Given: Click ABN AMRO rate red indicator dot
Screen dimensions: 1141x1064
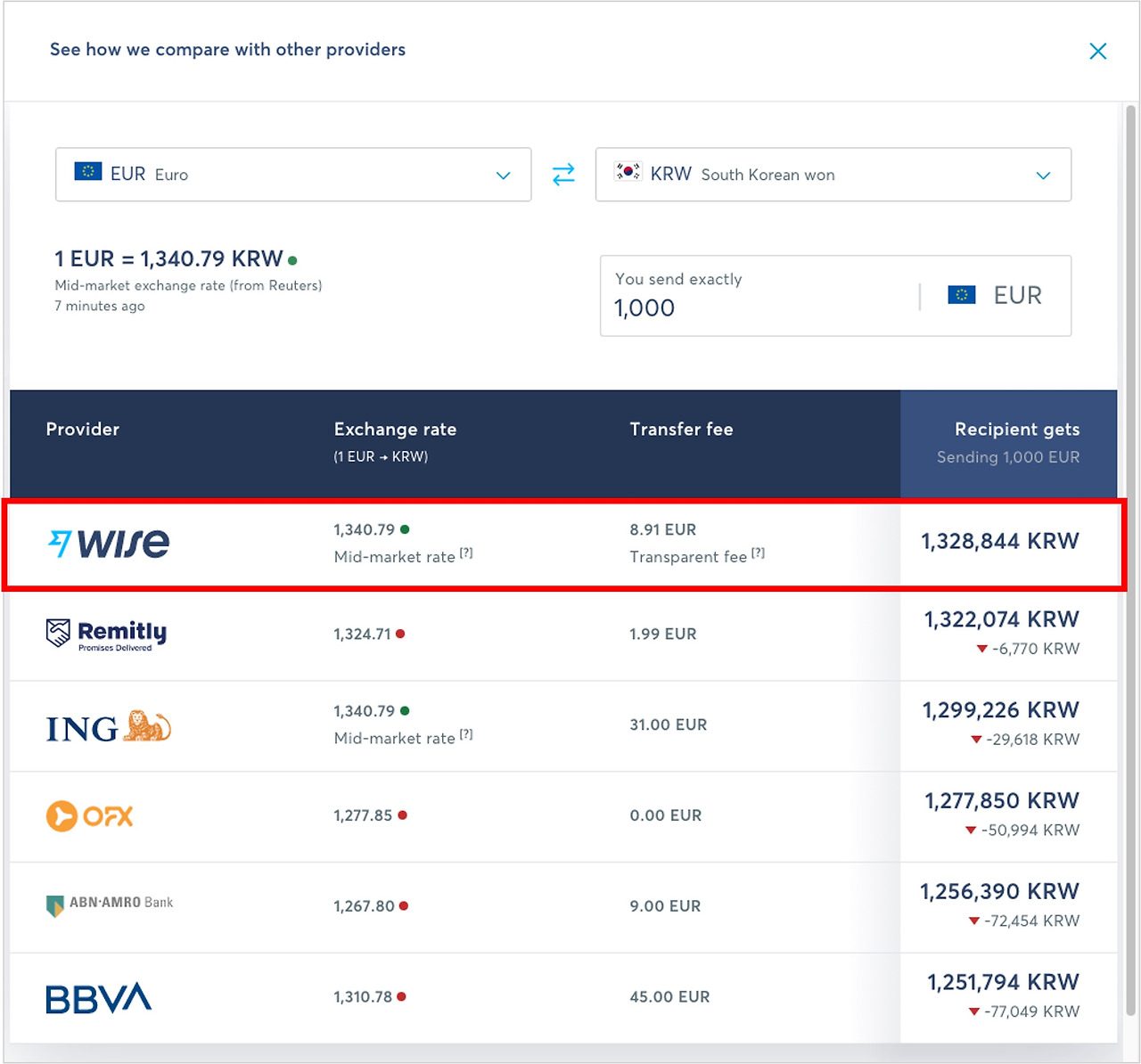Looking at the screenshot, I should pos(404,906).
